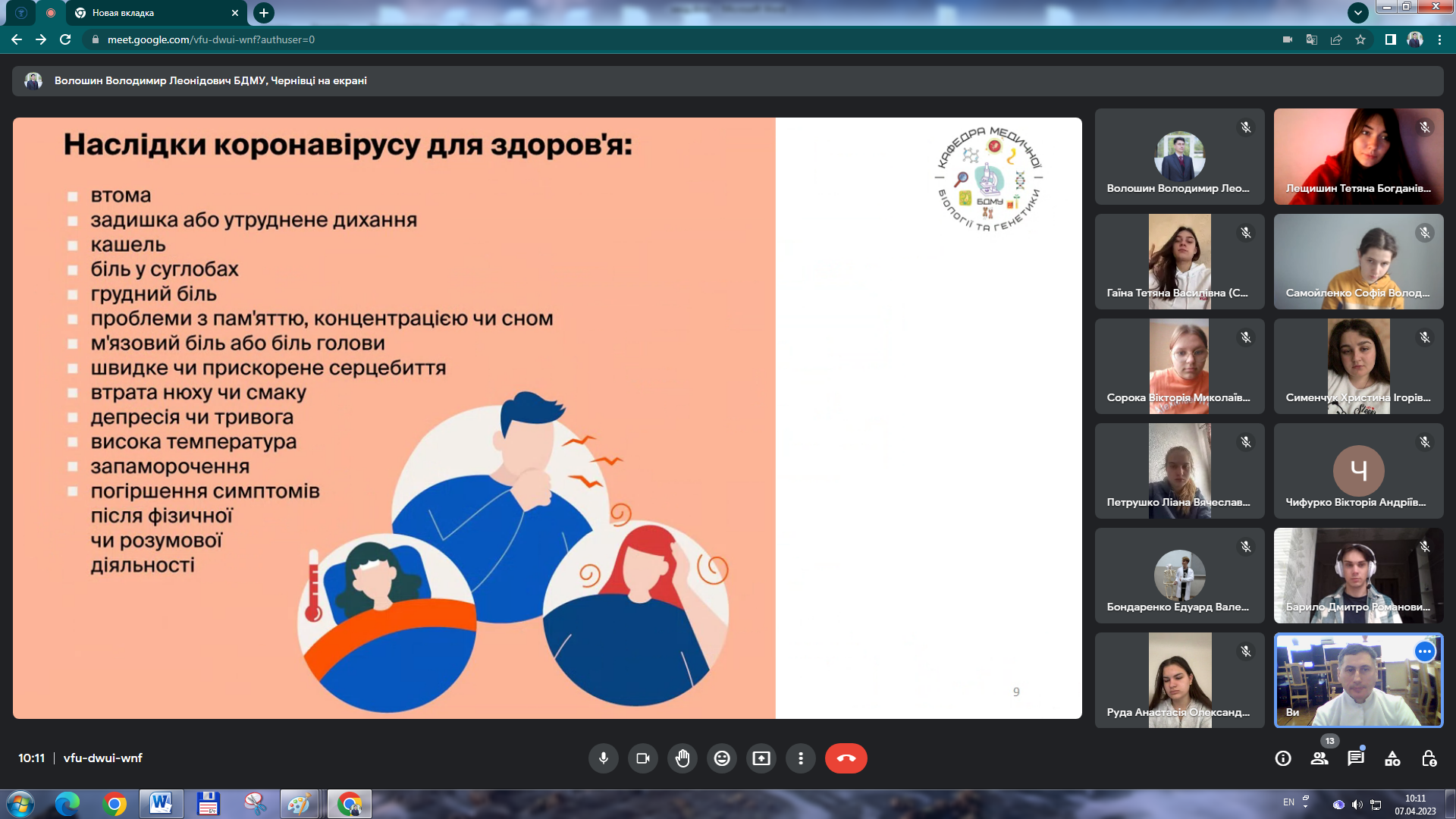Click options dots on your video tile
Image resolution: width=1456 pixels, height=819 pixels.
pos(1425,651)
